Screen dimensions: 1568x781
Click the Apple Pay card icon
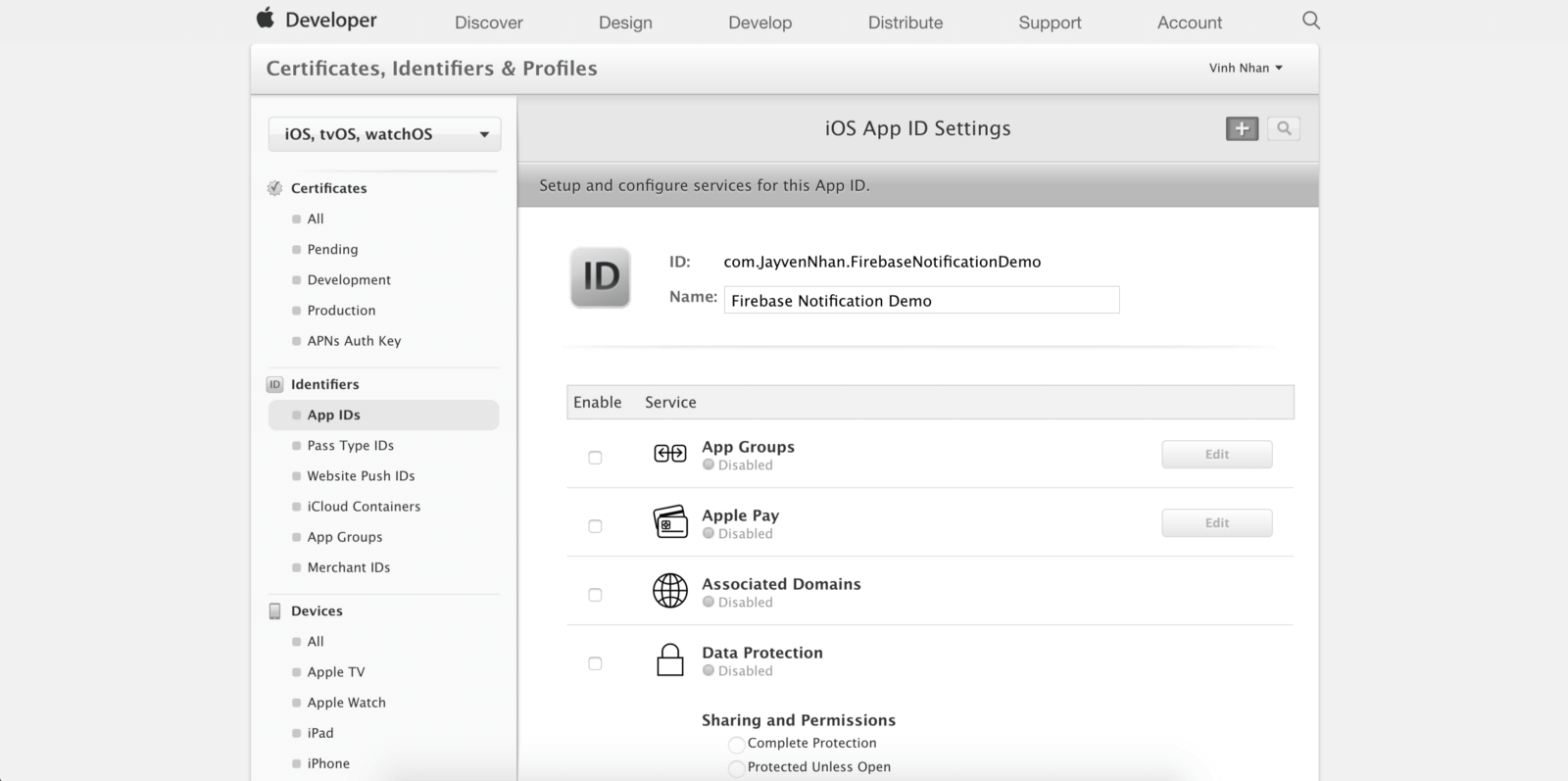click(x=670, y=522)
